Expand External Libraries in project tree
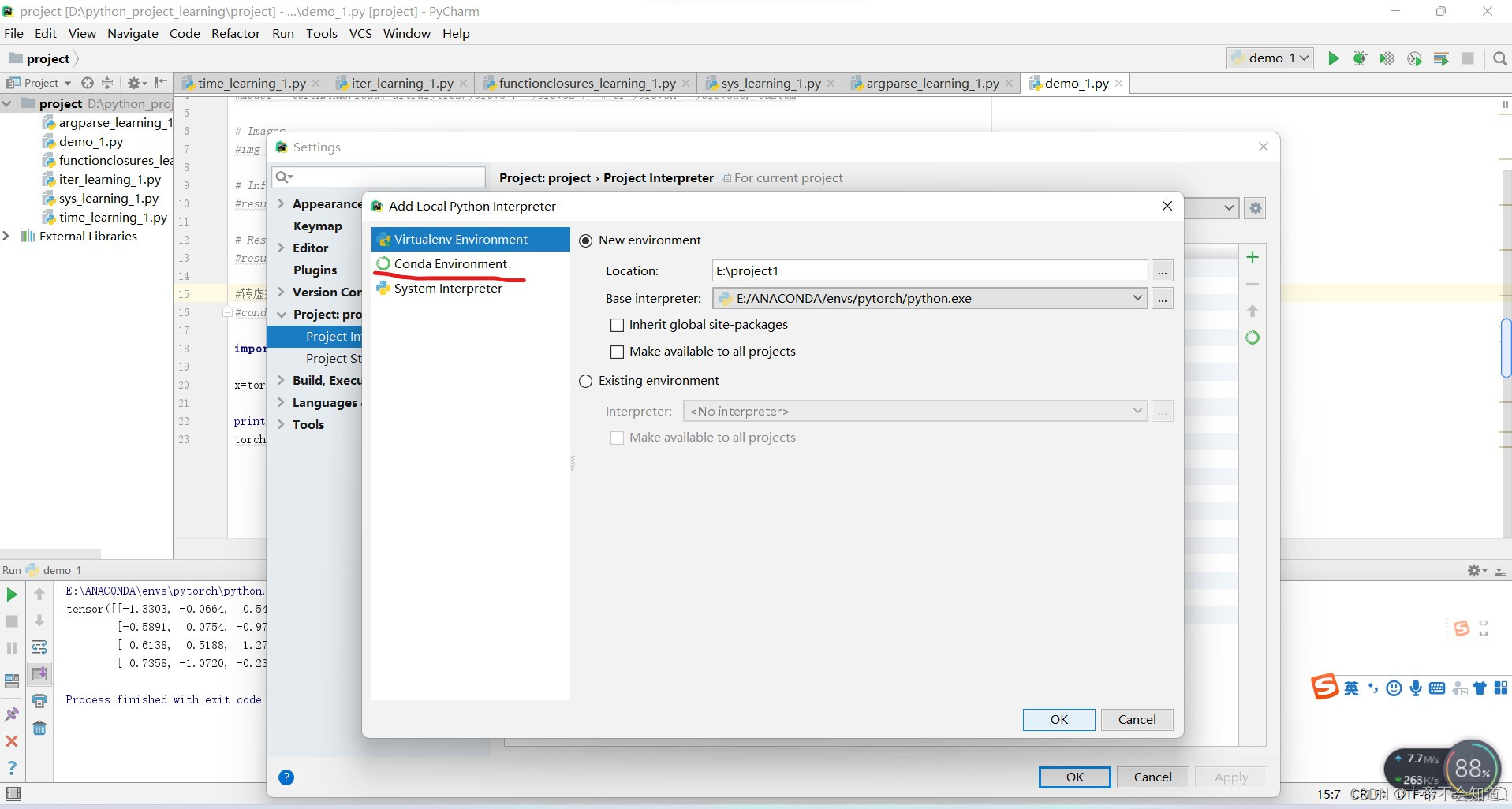 (x=6, y=236)
